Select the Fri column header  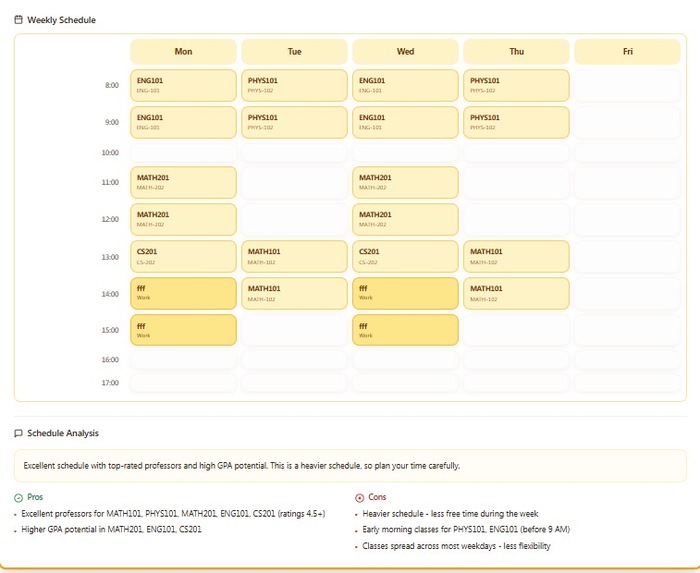coord(628,51)
